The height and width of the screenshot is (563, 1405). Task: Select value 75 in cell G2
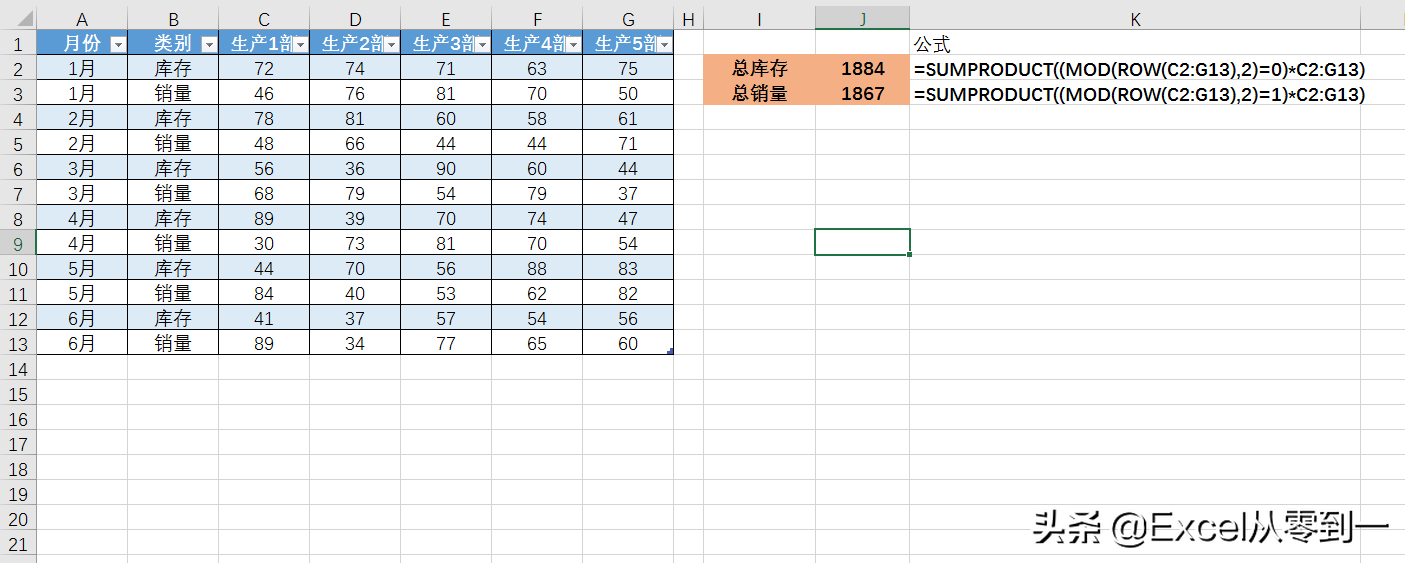pyautogui.click(x=628, y=69)
